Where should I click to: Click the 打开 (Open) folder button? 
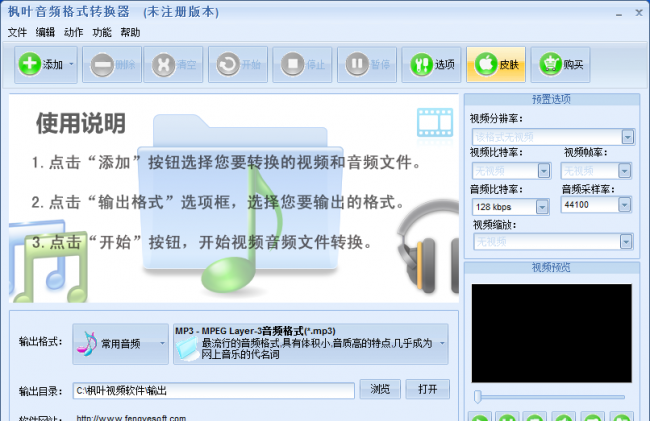[x=428, y=389]
